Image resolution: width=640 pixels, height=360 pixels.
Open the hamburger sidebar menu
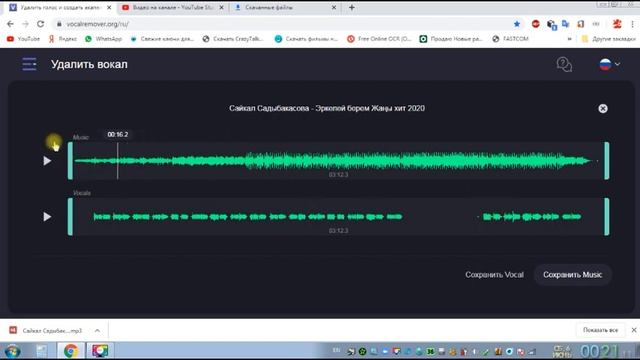(x=29, y=64)
